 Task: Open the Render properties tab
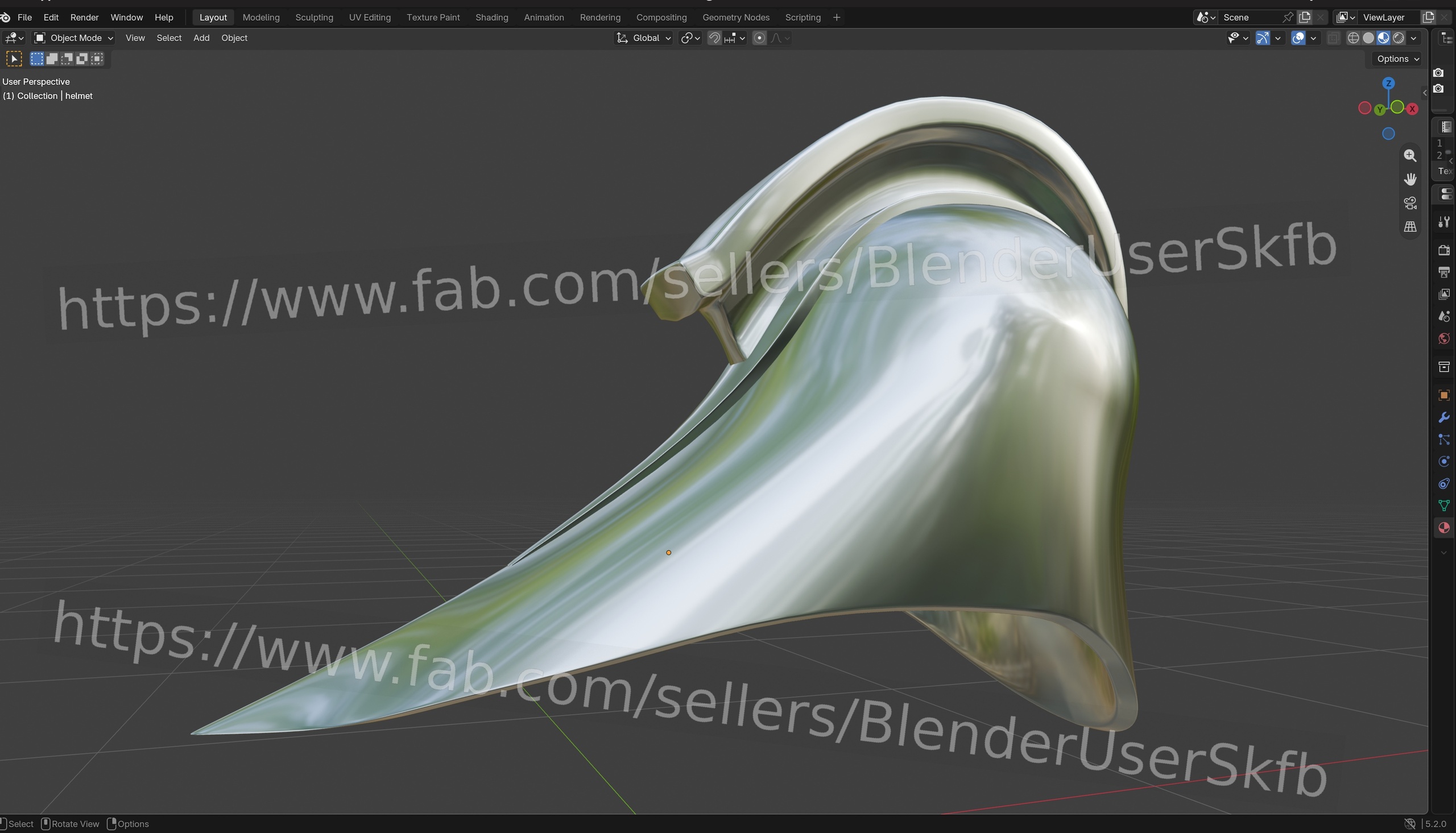point(1443,250)
